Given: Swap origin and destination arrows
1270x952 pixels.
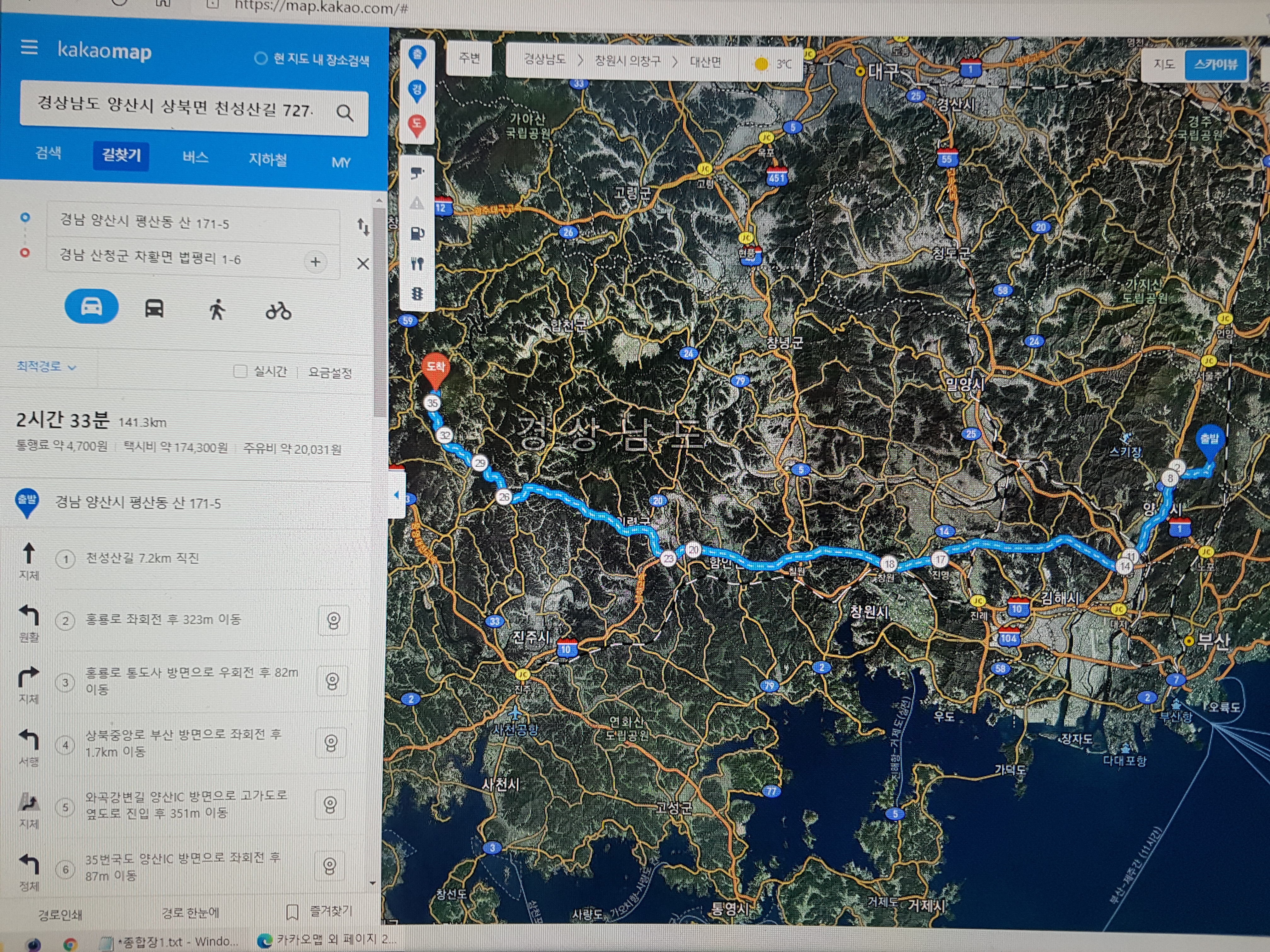Looking at the screenshot, I should click(363, 227).
